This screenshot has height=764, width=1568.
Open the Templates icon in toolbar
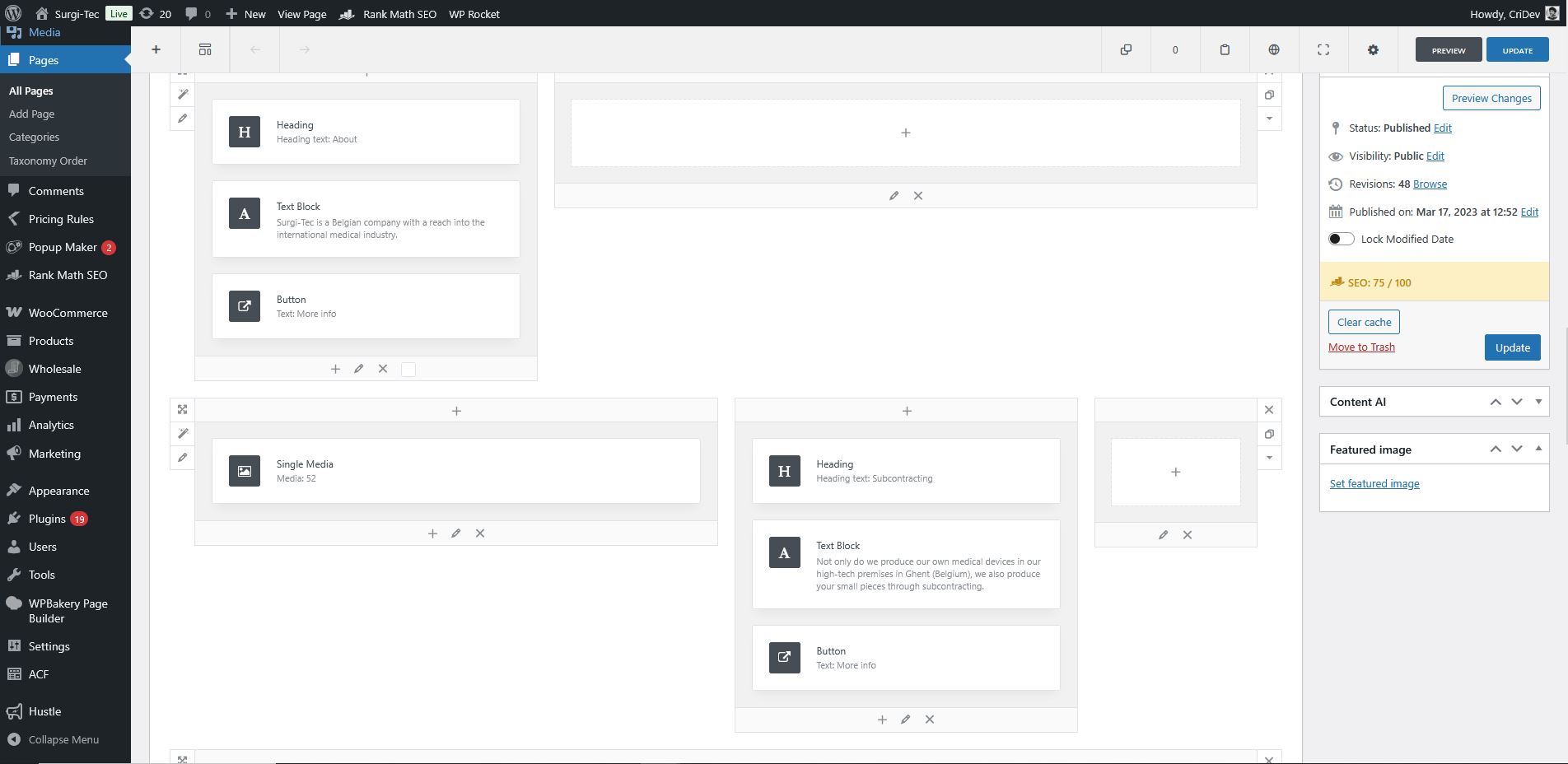pos(205,49)
